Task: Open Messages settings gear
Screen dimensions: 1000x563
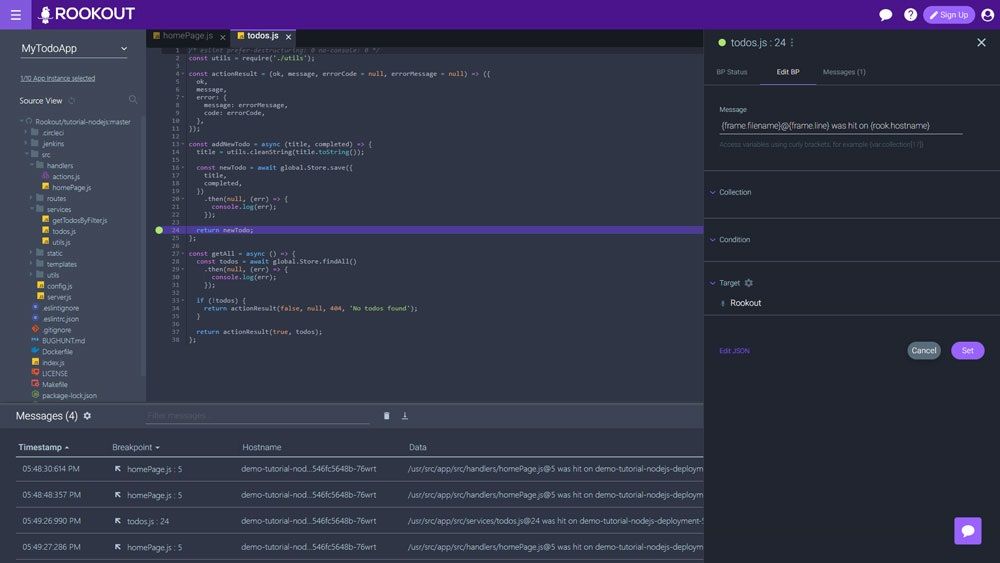Action: [x=87, y=416]
